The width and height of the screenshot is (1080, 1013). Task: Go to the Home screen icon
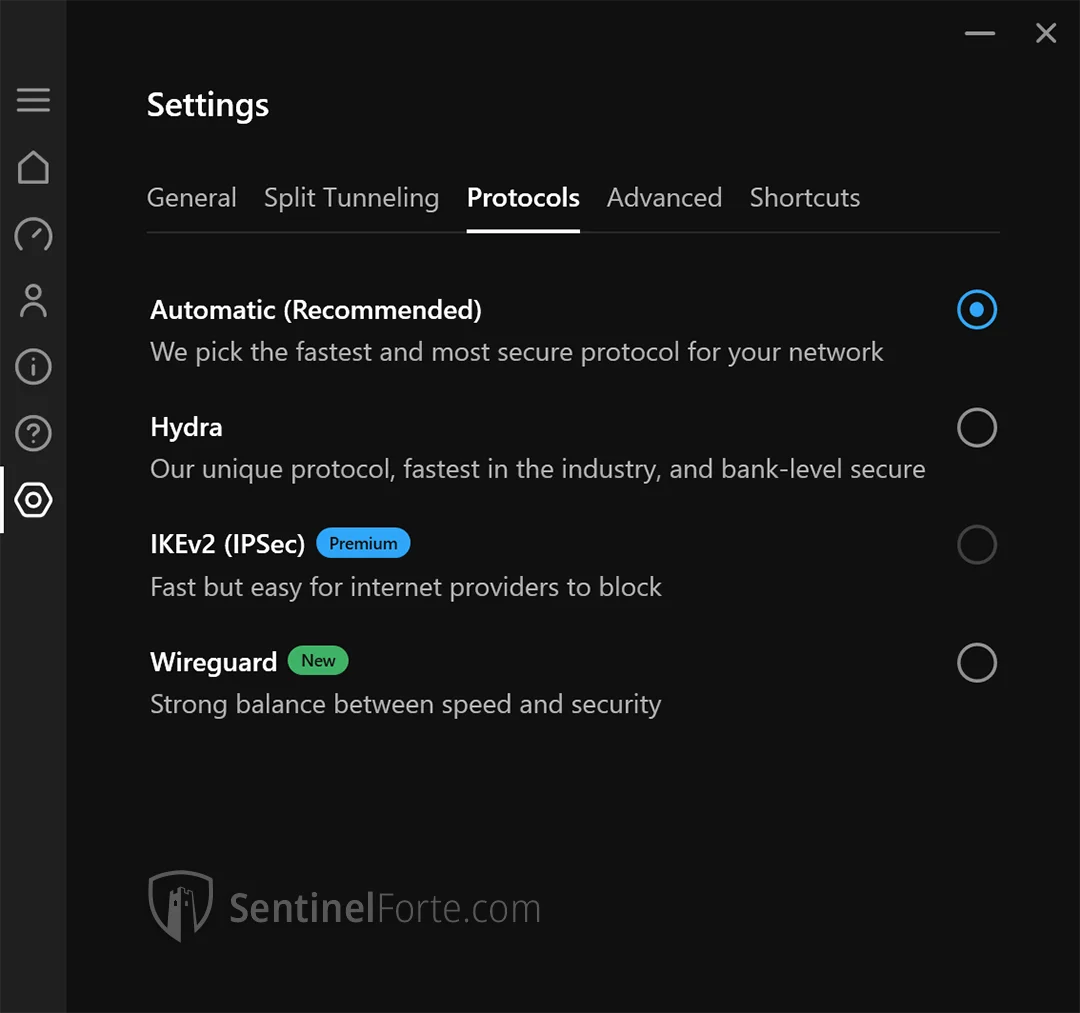coord(33,167)
